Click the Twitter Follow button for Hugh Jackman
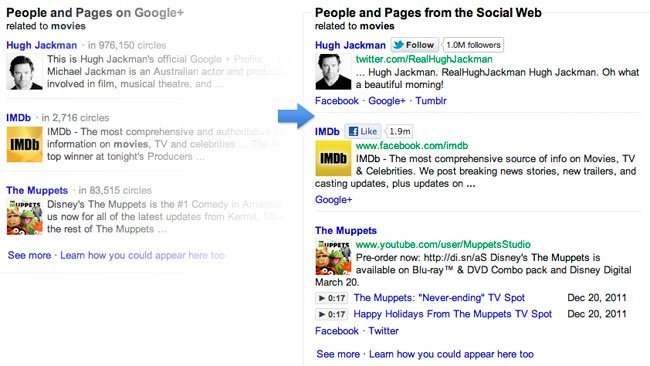650x366 pixels. (414, 45)
